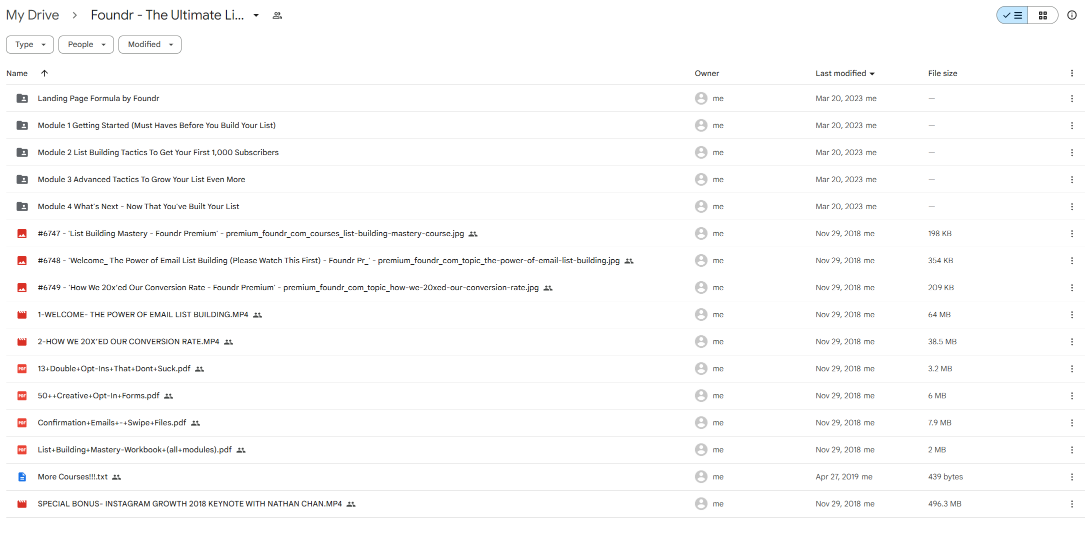Open the Type filter dropdown
Viewport: 1086px width, 541px height.
(x=30, y=44)
